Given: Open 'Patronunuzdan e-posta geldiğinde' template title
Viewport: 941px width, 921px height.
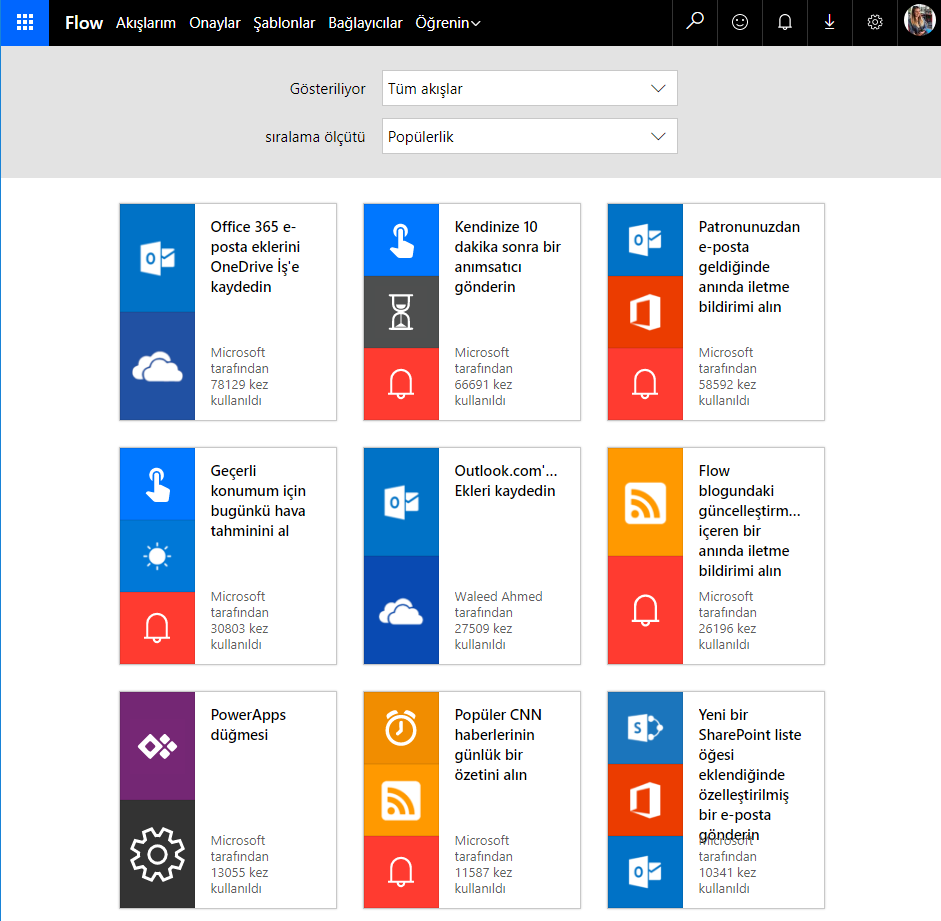Looking at the screenshot, I should 749,266.
